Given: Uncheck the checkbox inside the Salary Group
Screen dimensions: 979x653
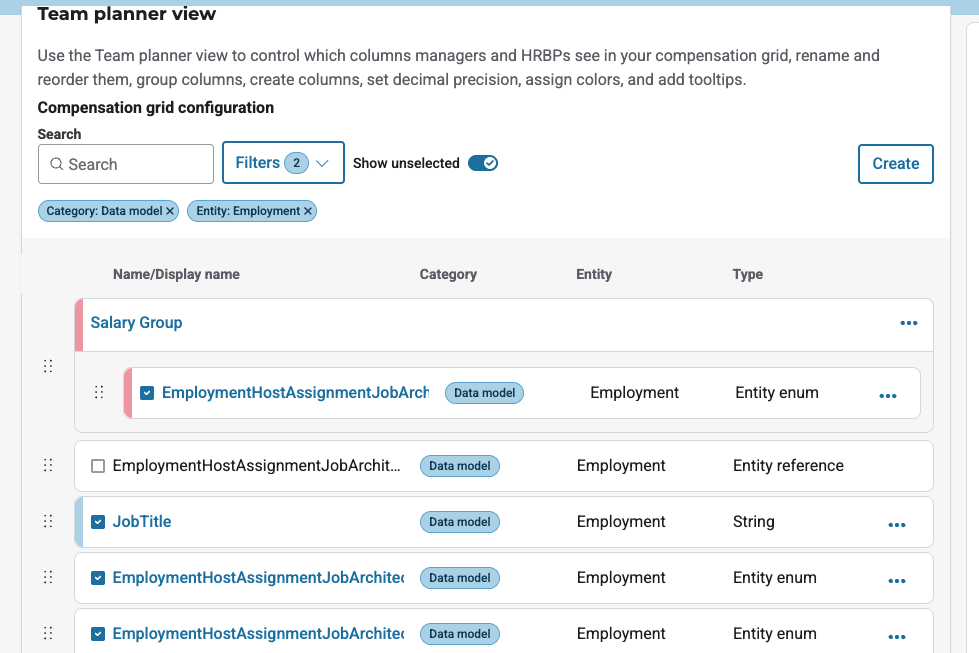Looking at the screenshot, I should pos(147,393).
